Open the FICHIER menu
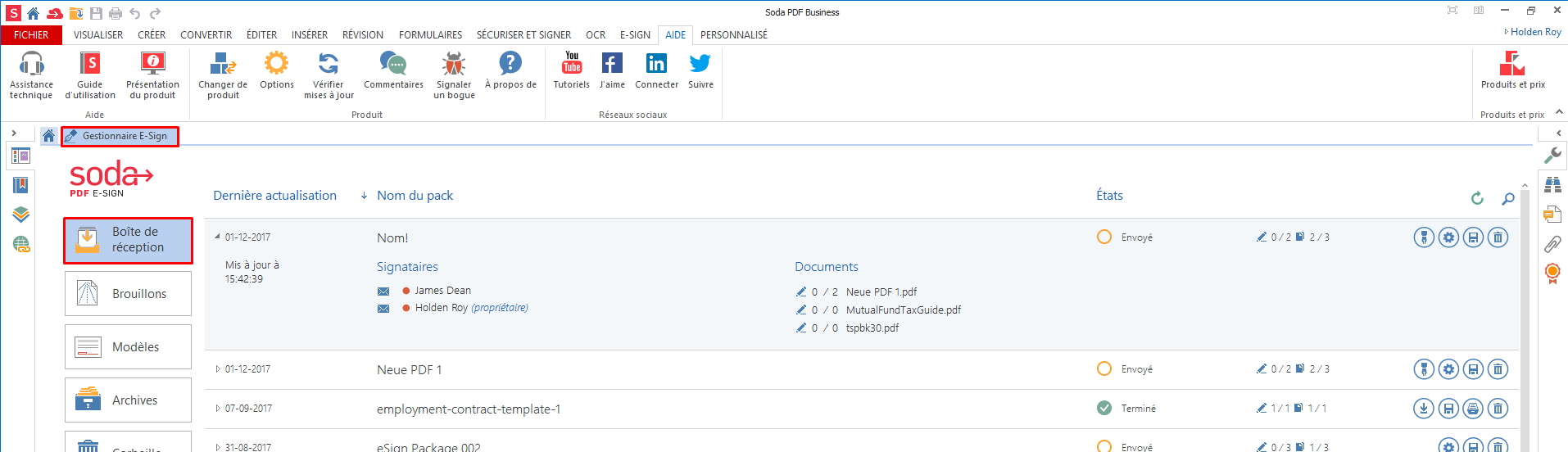Viewport: 1568px width, 452px height. (31, 35)
